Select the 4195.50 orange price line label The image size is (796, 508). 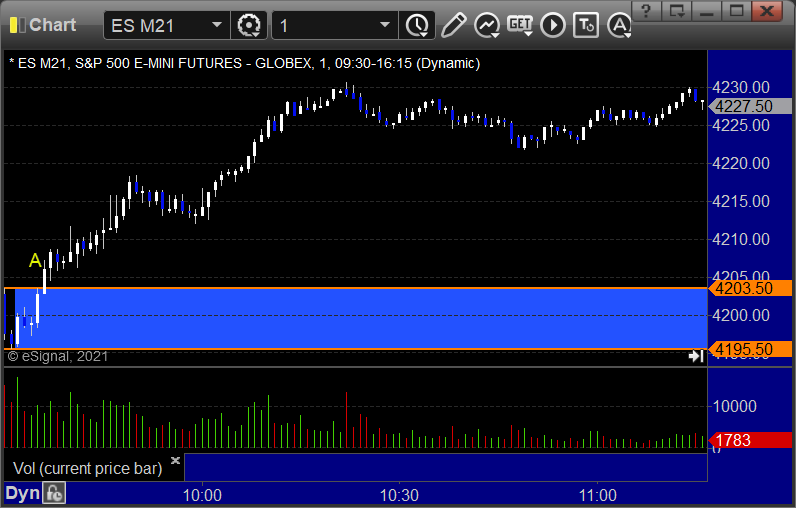click(750, 349)
